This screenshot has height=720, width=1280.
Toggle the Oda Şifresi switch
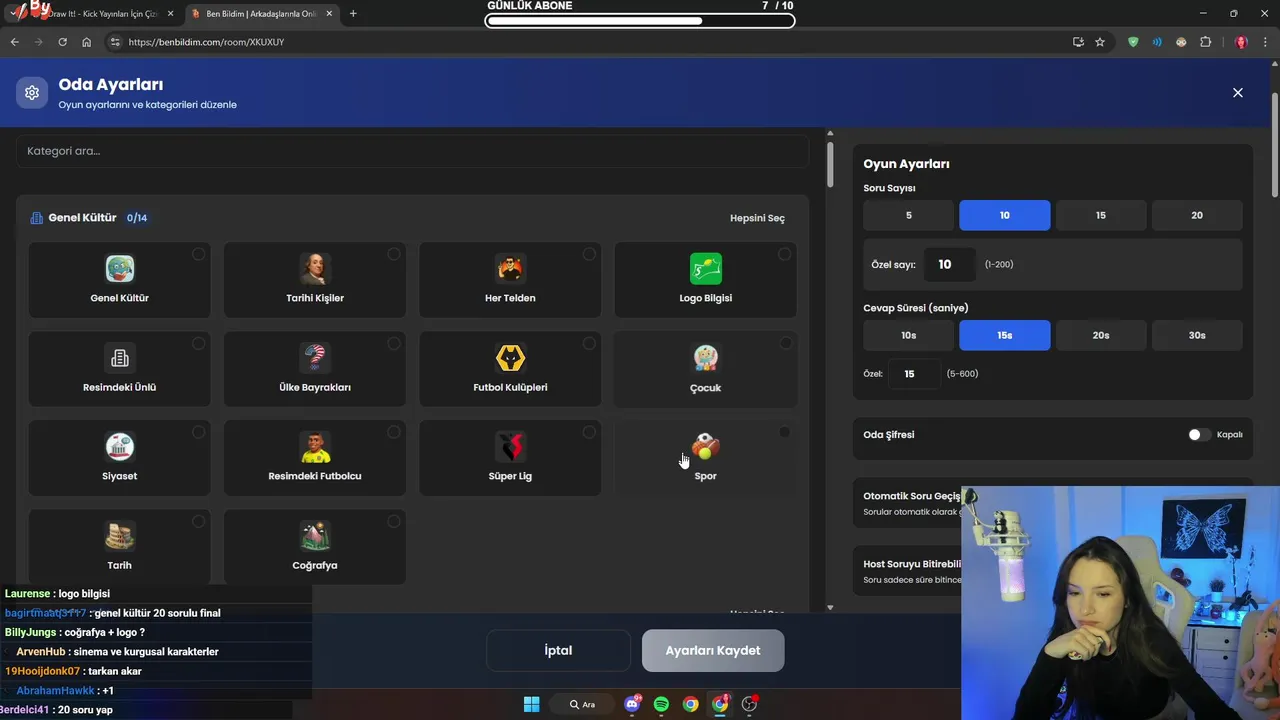(x=1199, y=435)
